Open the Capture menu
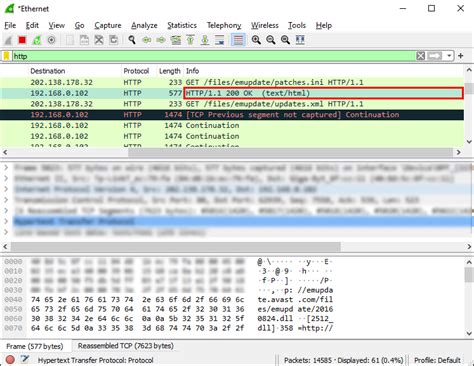 click(108, 26)
